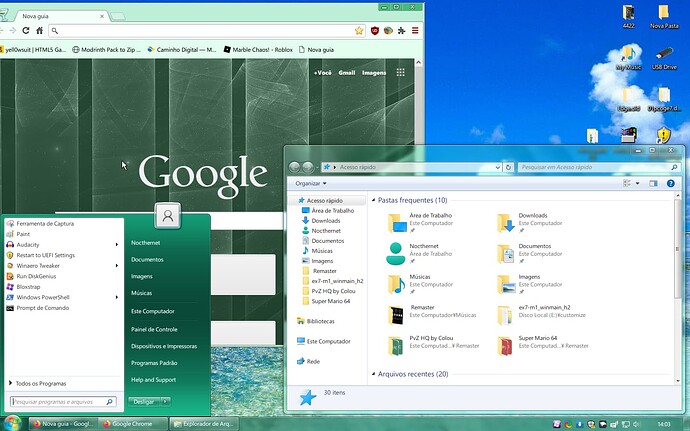Expand the Windows PowerShell submenu arrow
The height and width of the screenshot is (431, 690).
click(117, 298)
